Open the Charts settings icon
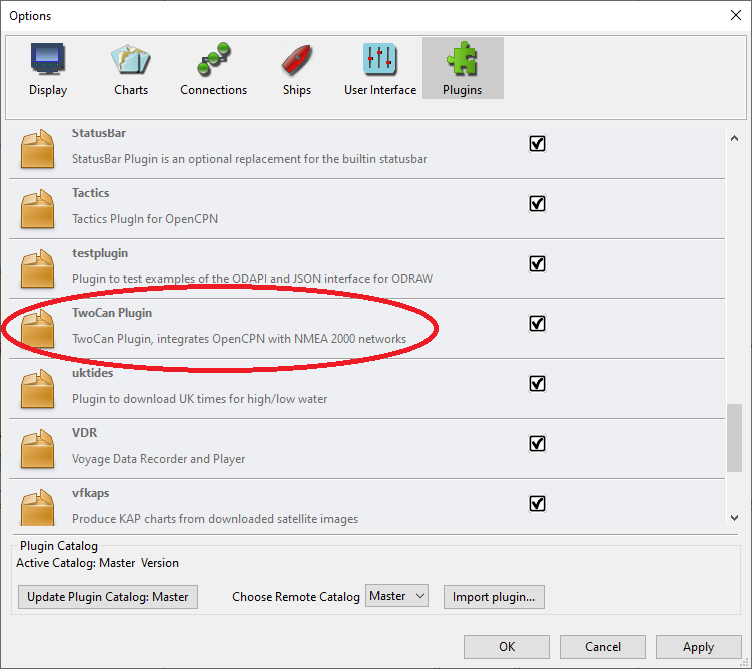752x669 pixels. point(130,61)
